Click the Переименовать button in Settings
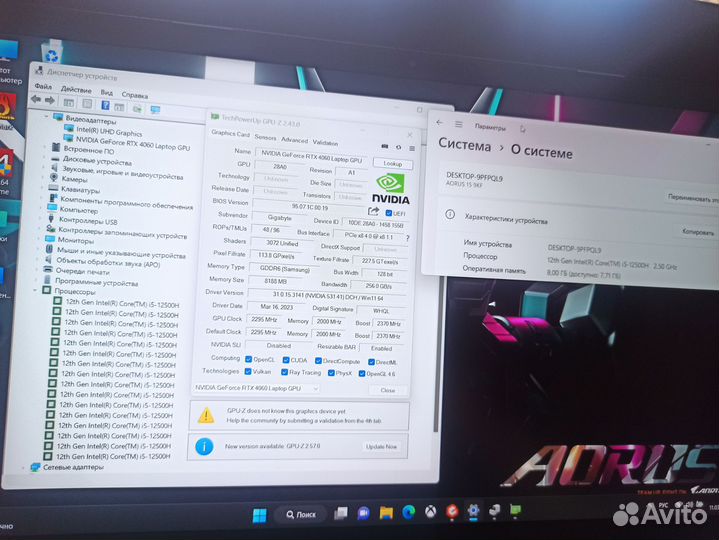This screenshot has height=540, width=719. 692,198
